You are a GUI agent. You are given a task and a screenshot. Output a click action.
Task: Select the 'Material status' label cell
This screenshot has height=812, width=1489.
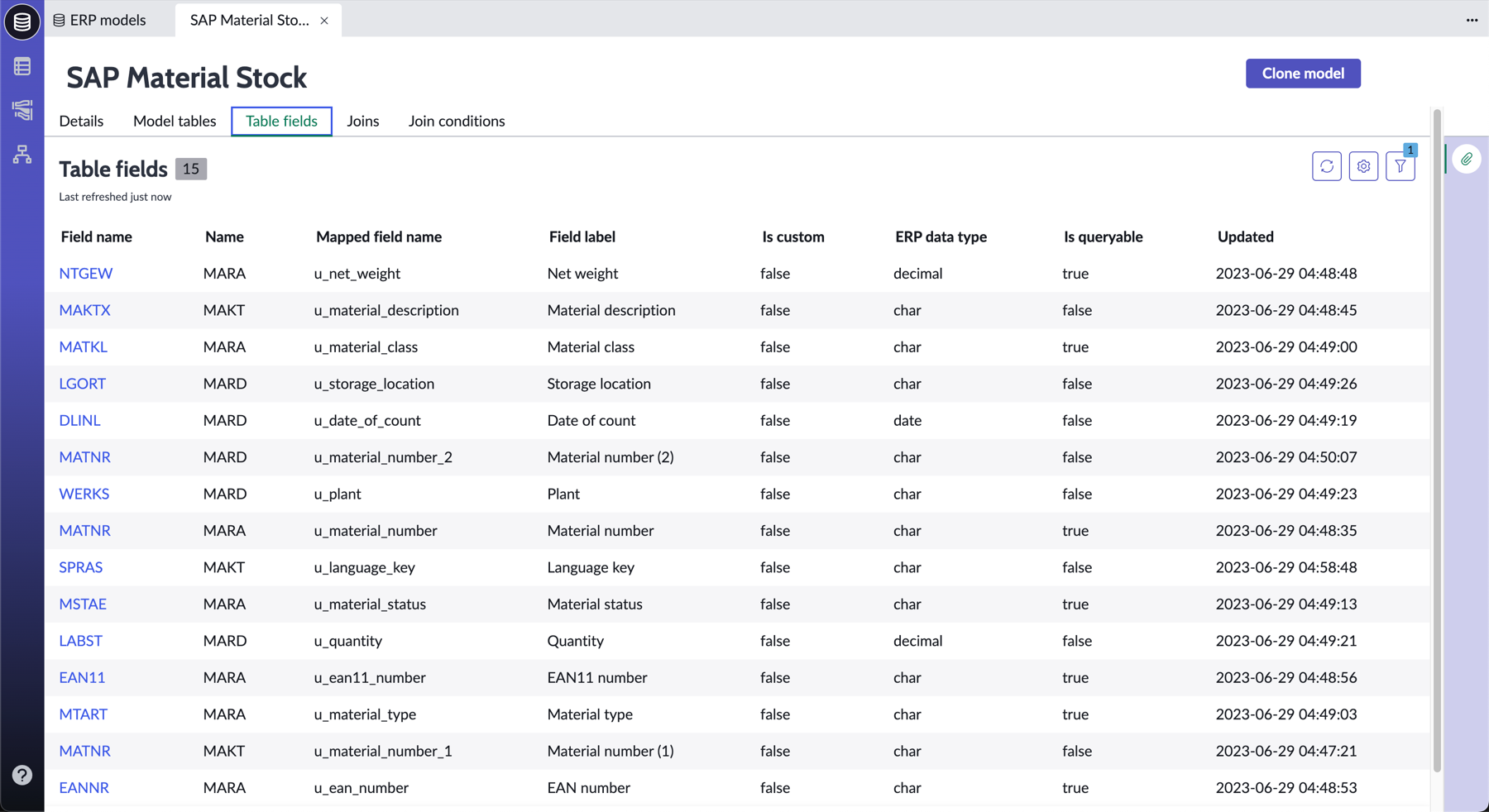pyautogui.click(x=595, y=604)
